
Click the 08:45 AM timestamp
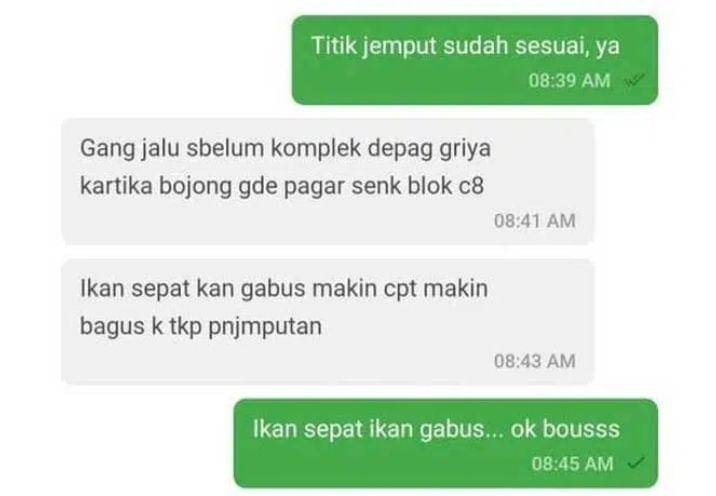572,464
